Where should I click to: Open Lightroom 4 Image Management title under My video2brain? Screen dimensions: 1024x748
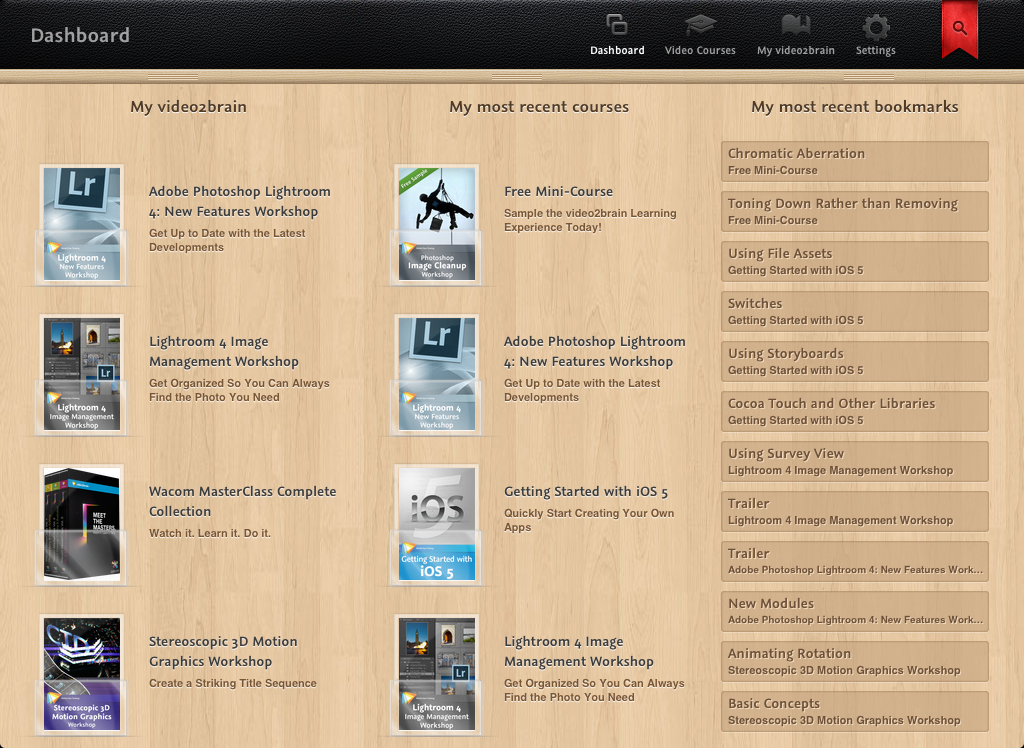coord(223,351)
